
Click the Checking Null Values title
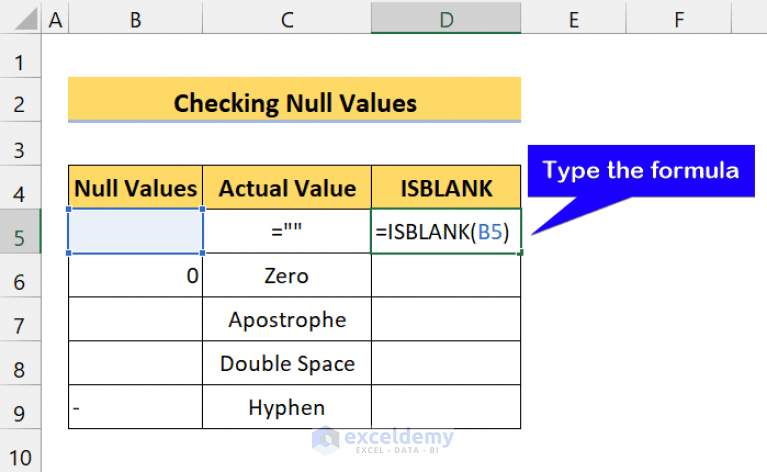point(295,102)
